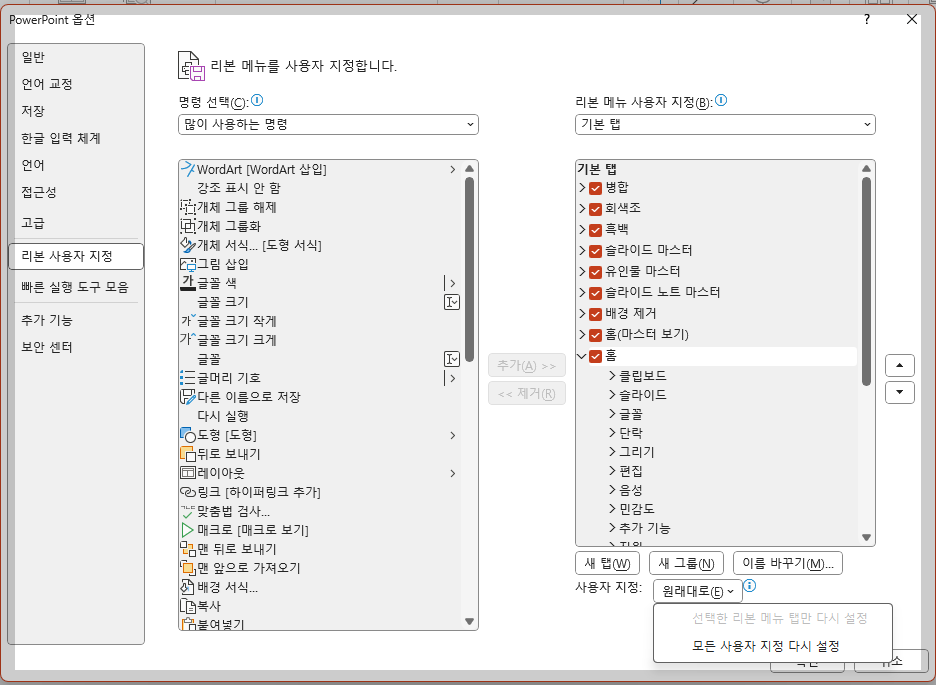Click the 글꼴 크기 크게 icon
This screenshot has width=936, height=685.
[x=188, y=340]
